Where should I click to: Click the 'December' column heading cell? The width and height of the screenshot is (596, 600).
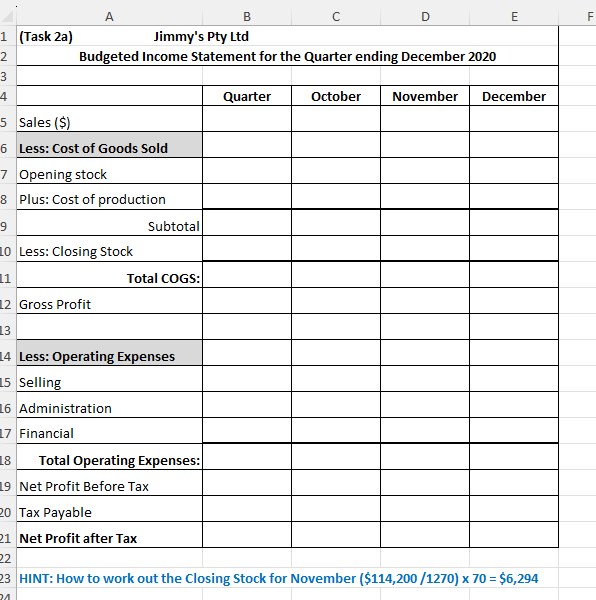click(x=514, y=96)
